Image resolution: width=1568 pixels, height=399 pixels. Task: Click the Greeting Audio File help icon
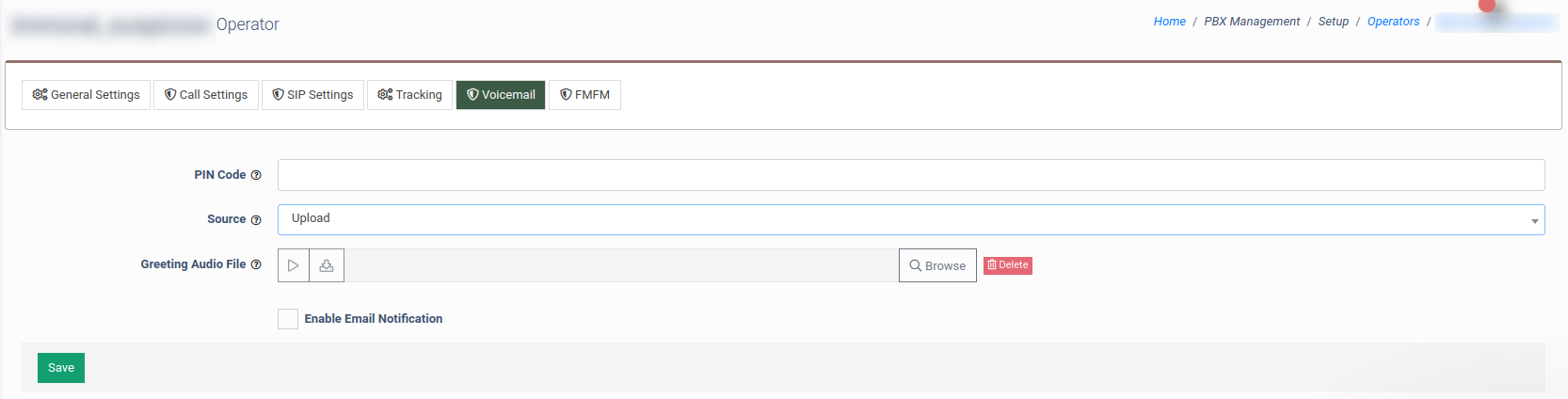tap(256, 264)
